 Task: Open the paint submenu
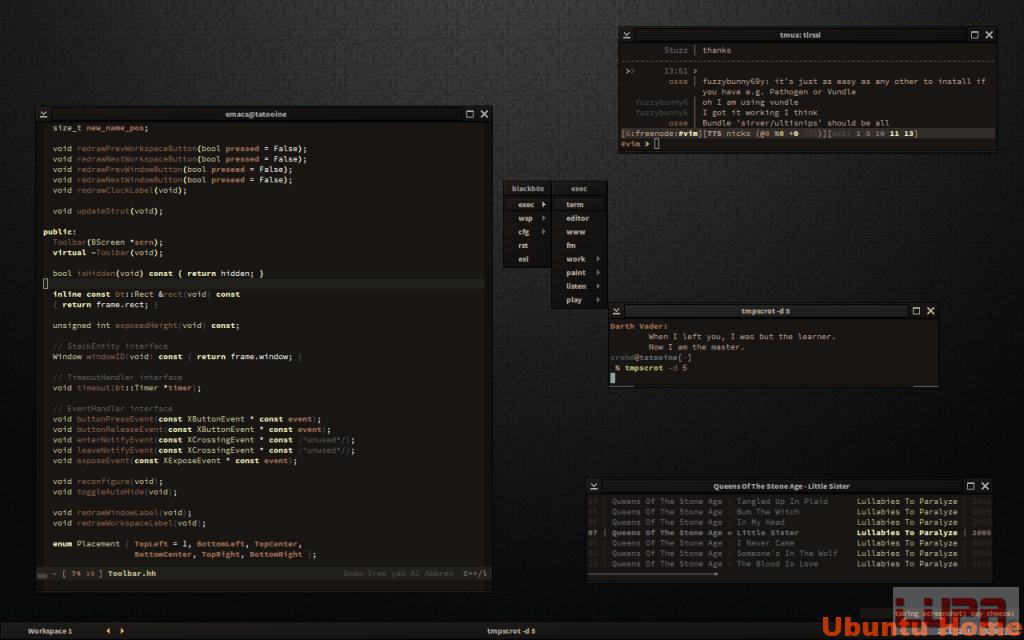click(x=577, y=272)
